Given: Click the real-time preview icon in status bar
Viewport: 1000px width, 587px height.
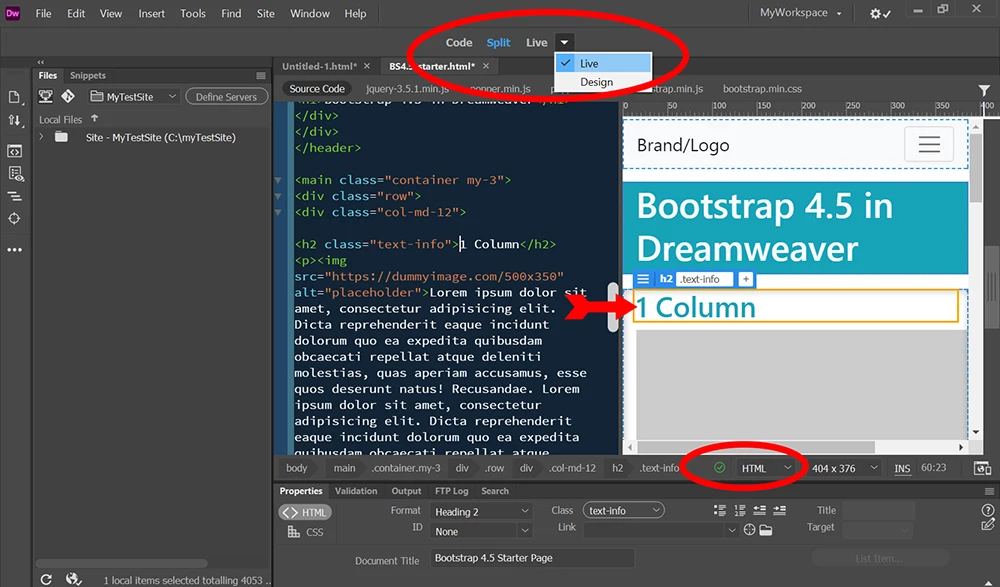Looking at the screenshot, I should [x=982, y=468].
